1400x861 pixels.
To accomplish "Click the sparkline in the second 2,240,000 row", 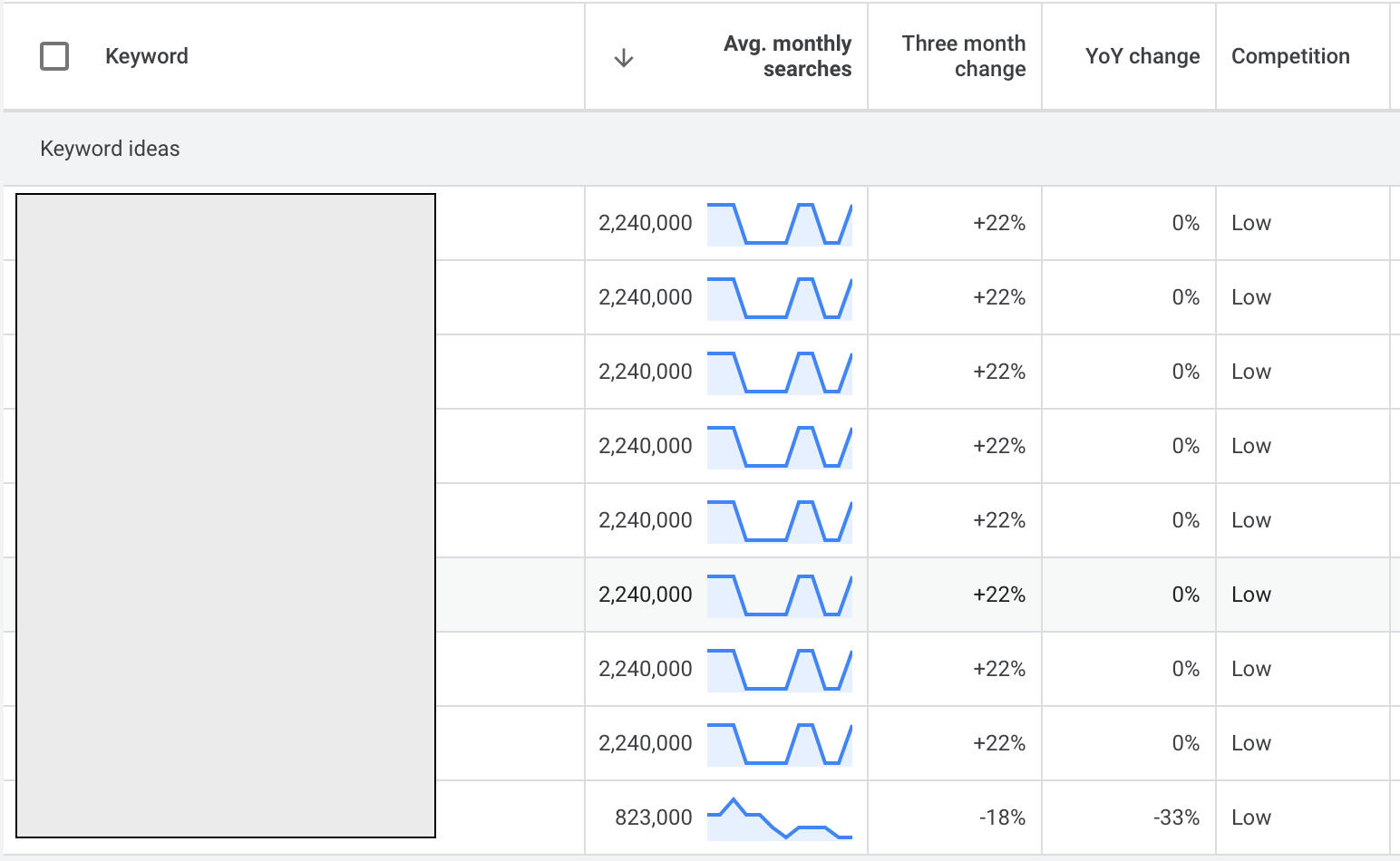I will coord(780,297).
